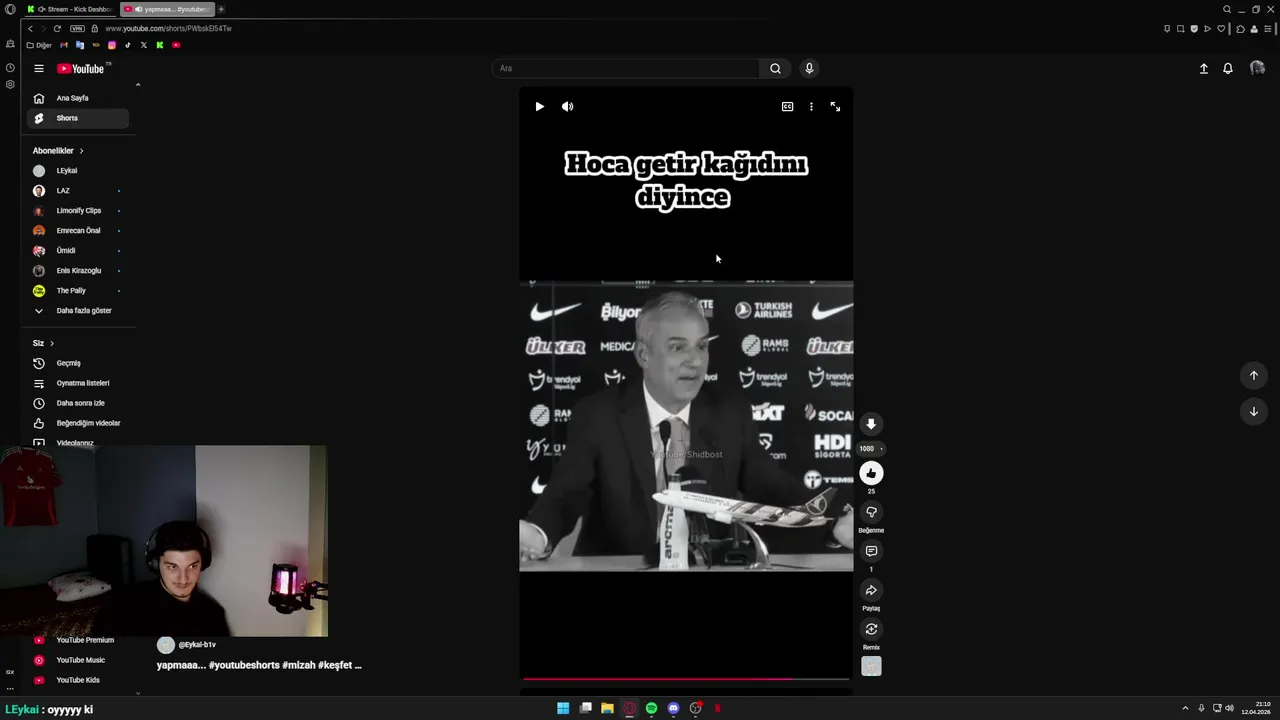Open Spotify from the taskbar
Image resolution: width=1280 pixels, height=720 pixels.
(x=651, y=708)
